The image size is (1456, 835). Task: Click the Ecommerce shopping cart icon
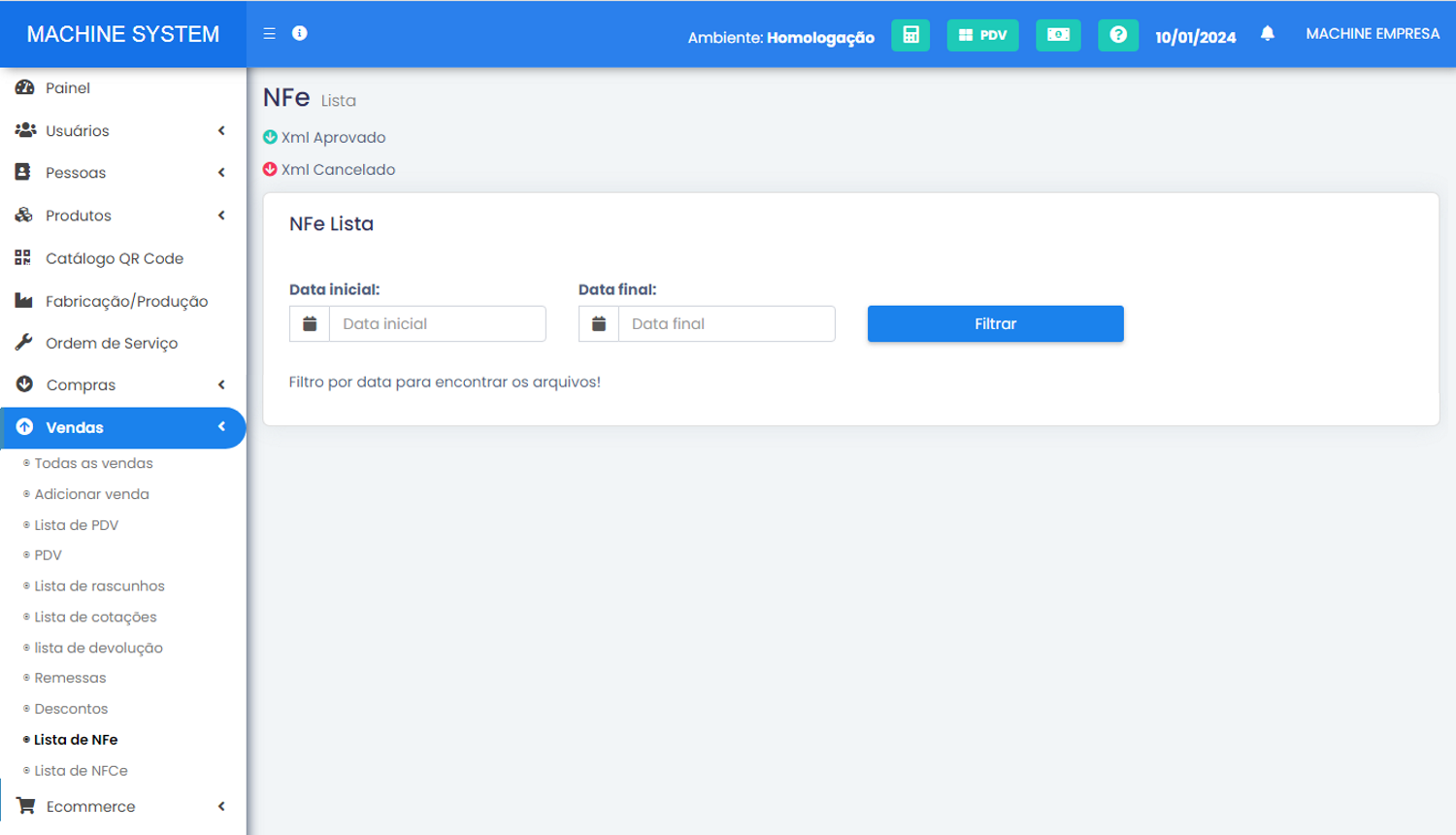coord(26,806)
